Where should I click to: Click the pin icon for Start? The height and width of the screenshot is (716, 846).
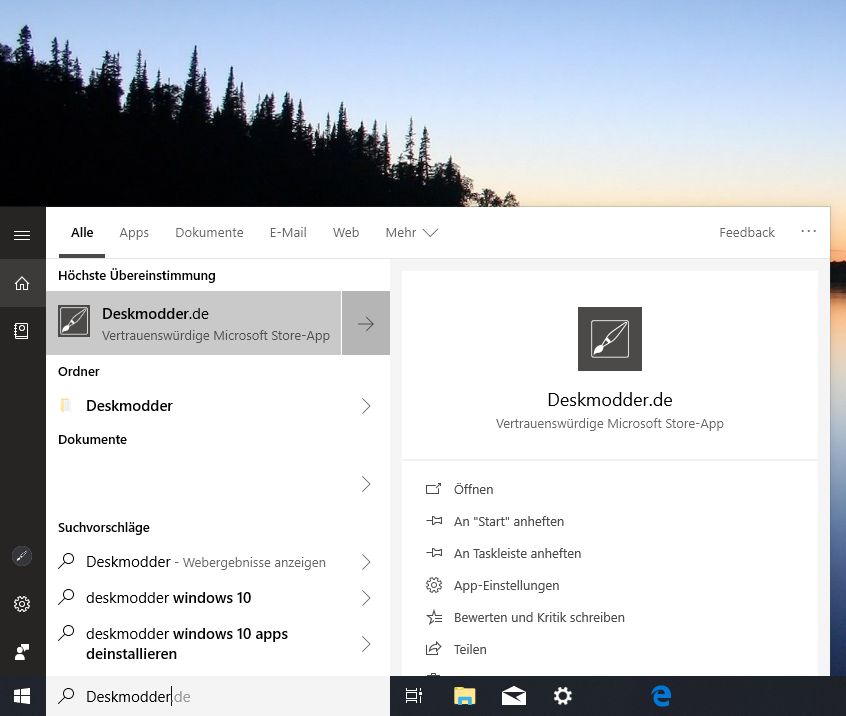click(434, 521)
